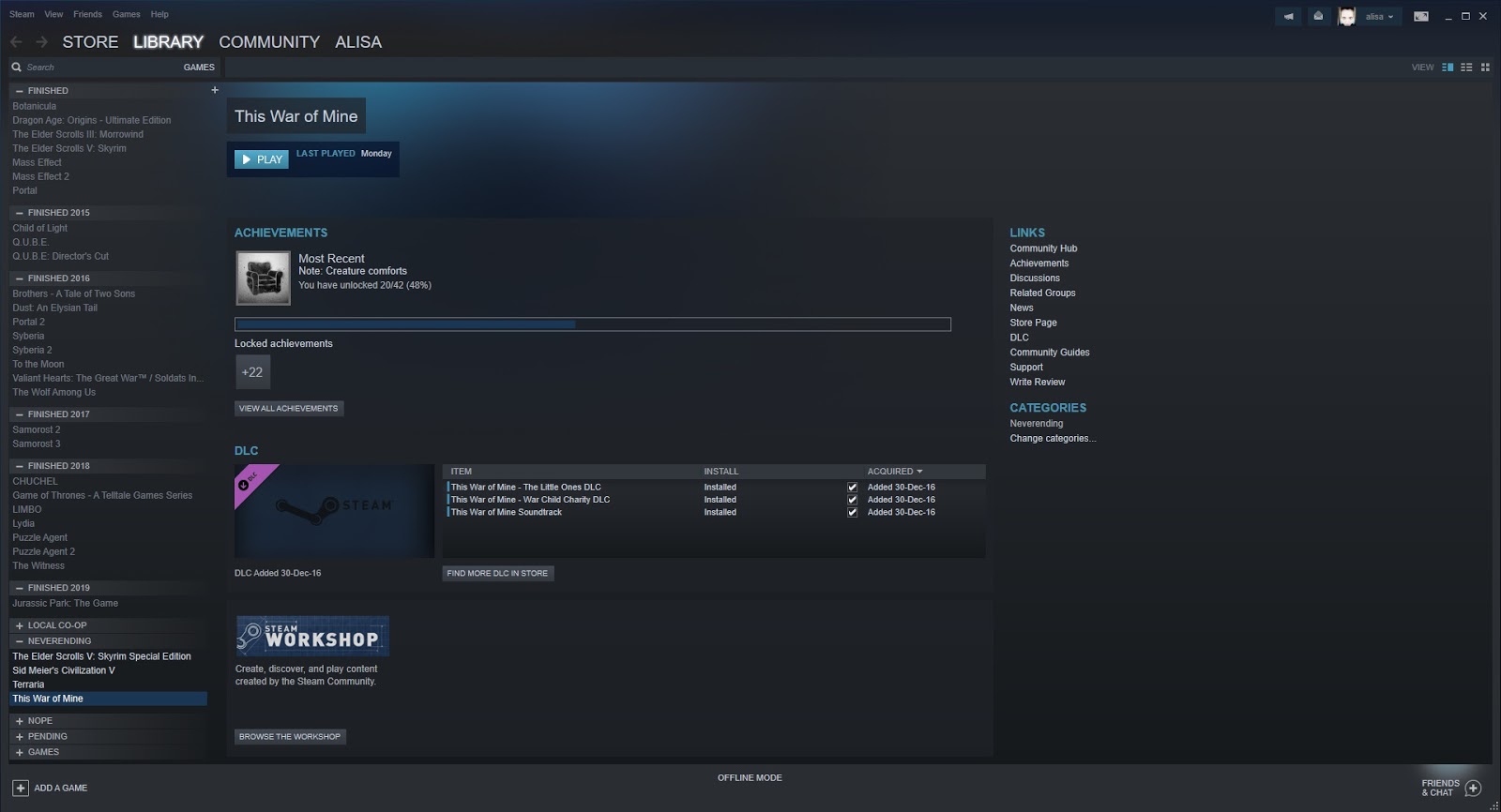
Task: Click the profile avatar picture
Action: click(x=1346, y=17)
